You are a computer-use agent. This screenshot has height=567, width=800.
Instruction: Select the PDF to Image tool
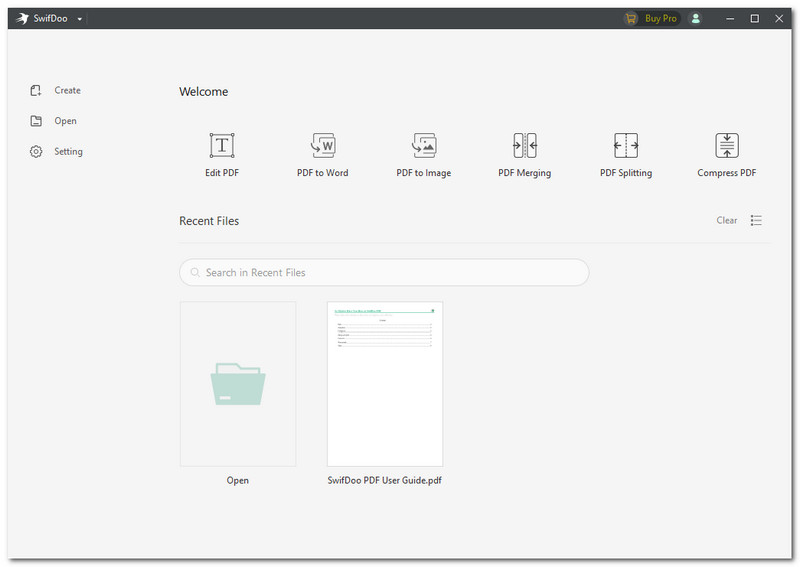pyautogui.click(x=424, y=146)
